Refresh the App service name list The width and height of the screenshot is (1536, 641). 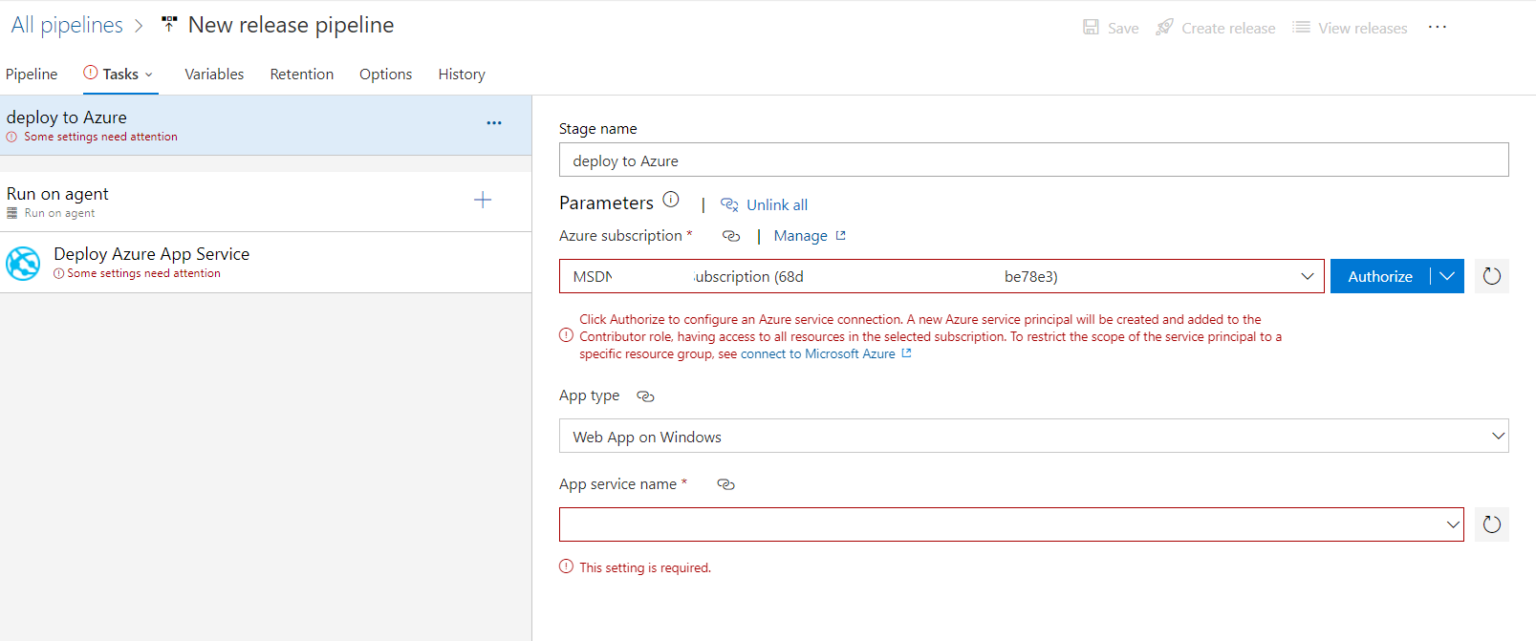pos(1491,524)
